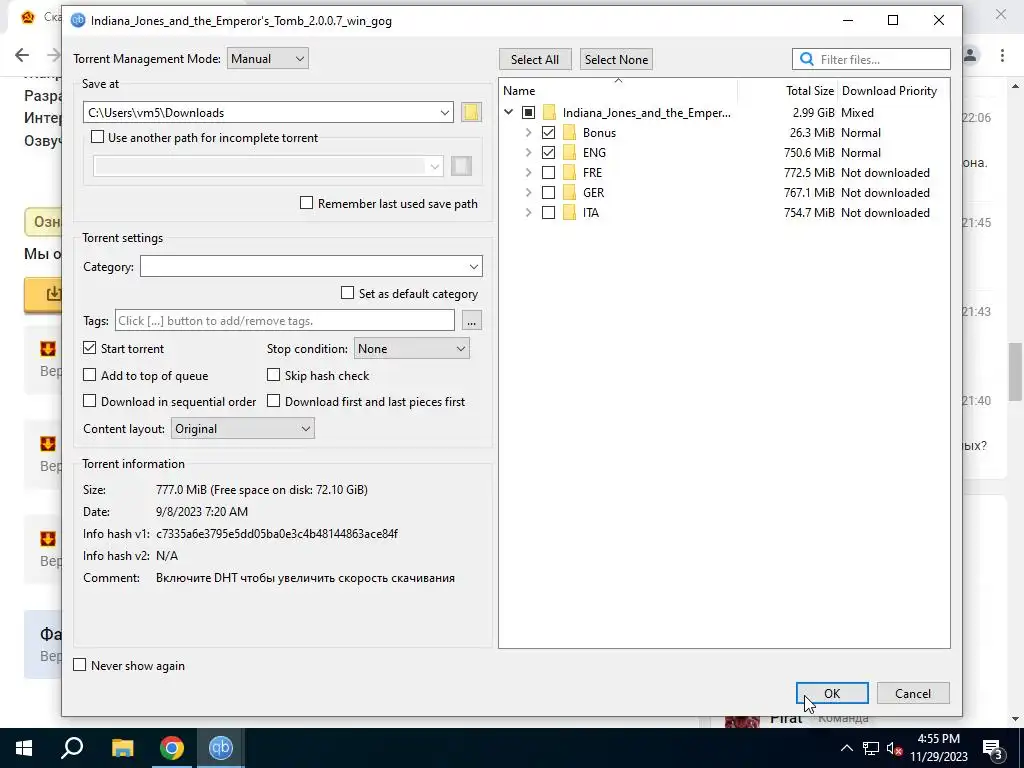Image resolution: width=1024 pixels, height=768 pixels.
Task: Open taskbar search magnifier
Action: pyautogui.click(x=72, y=748)
